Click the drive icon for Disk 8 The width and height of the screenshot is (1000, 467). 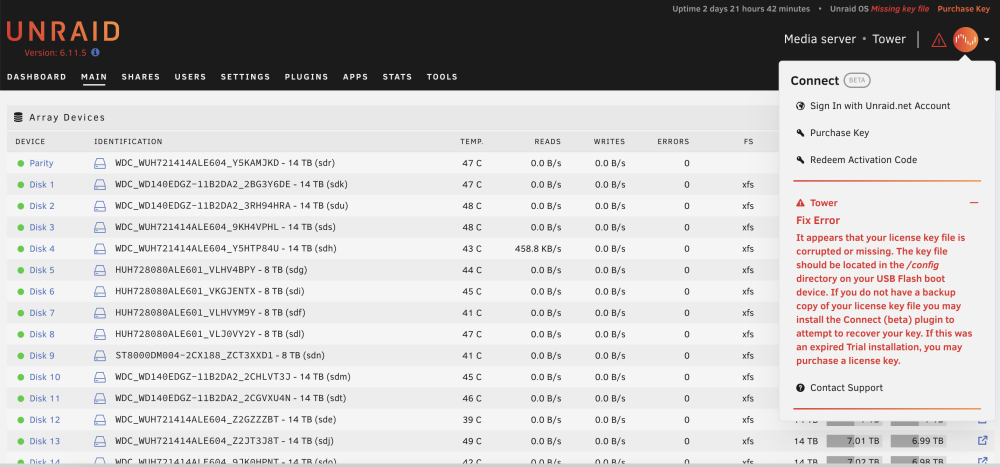point(99,334)
